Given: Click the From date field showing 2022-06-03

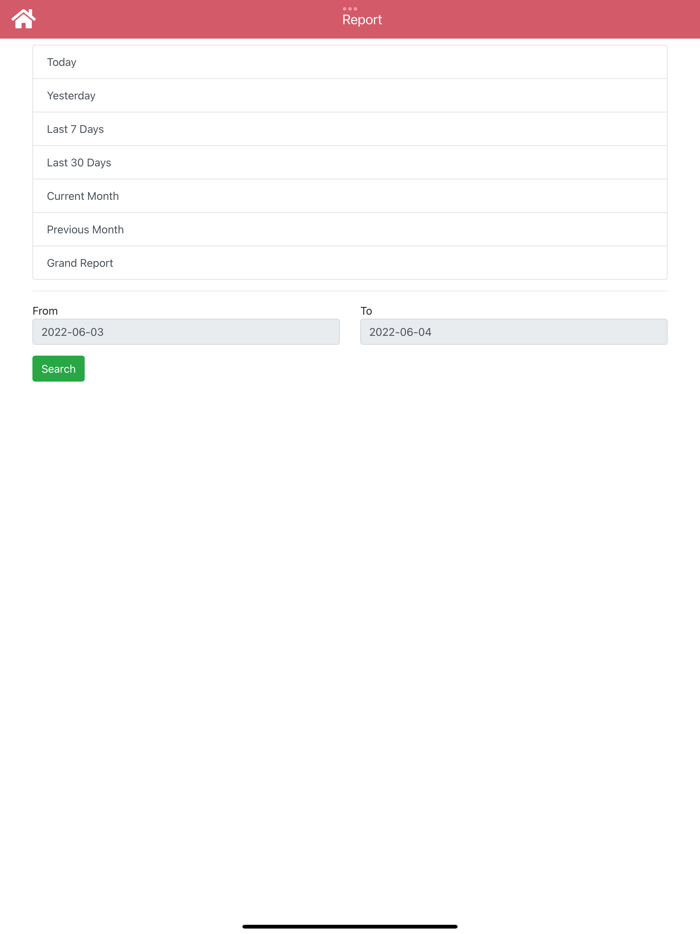Looking at the screenshot, I should 185,331.
